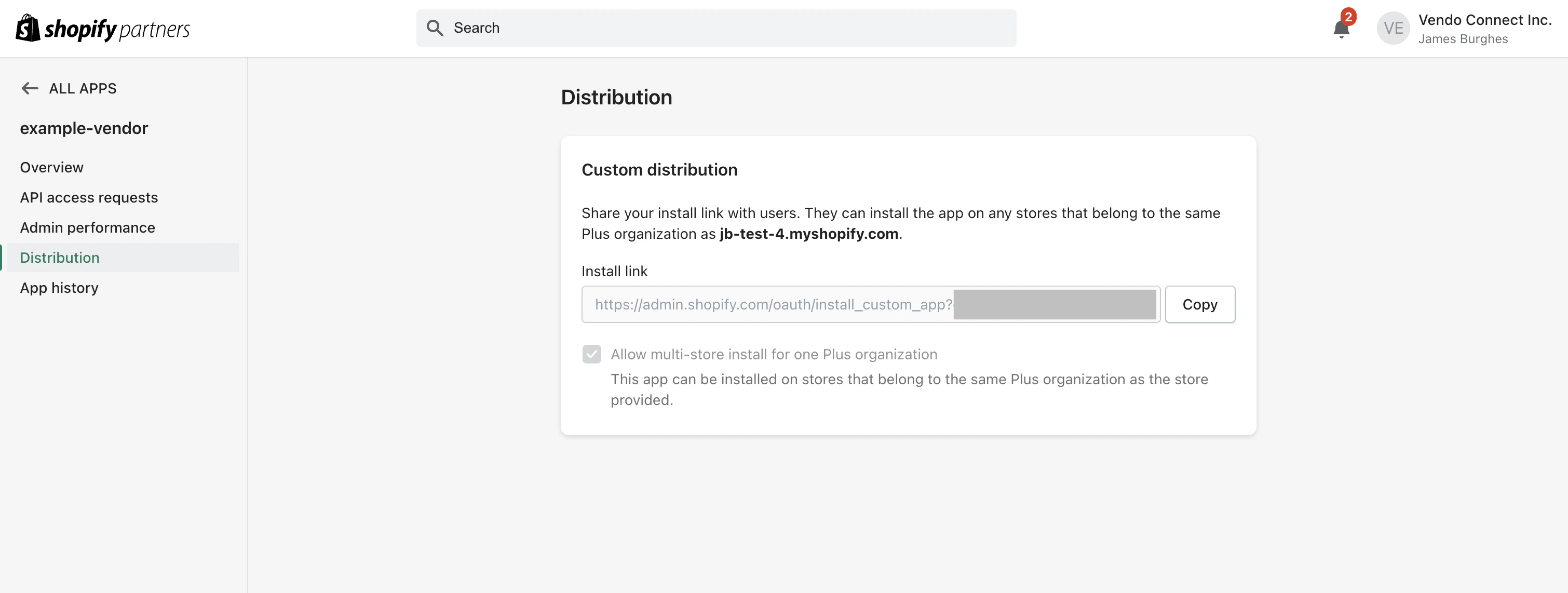1568x593 pixels.
Task: Copy the install link
Action: tap(1199, 304)
